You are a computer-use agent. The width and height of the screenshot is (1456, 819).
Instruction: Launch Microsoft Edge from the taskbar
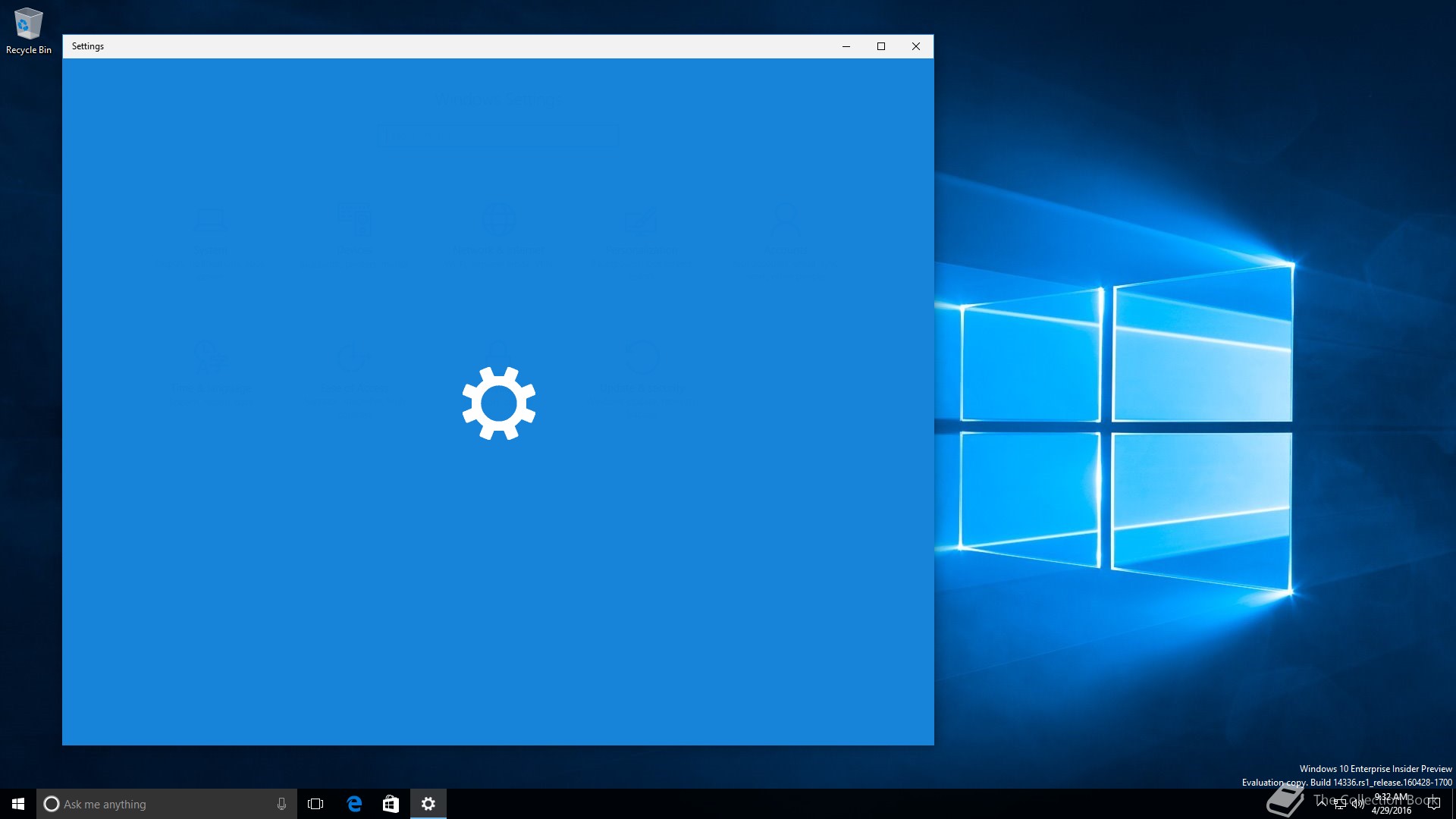(x=354, y=804)
